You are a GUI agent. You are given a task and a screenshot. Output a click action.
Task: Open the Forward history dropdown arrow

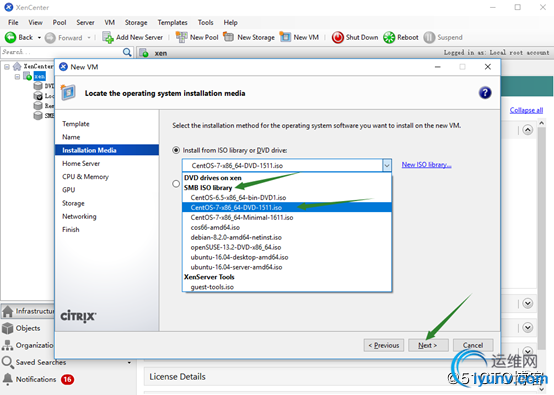pyautogui.click(x=89, y=37)
